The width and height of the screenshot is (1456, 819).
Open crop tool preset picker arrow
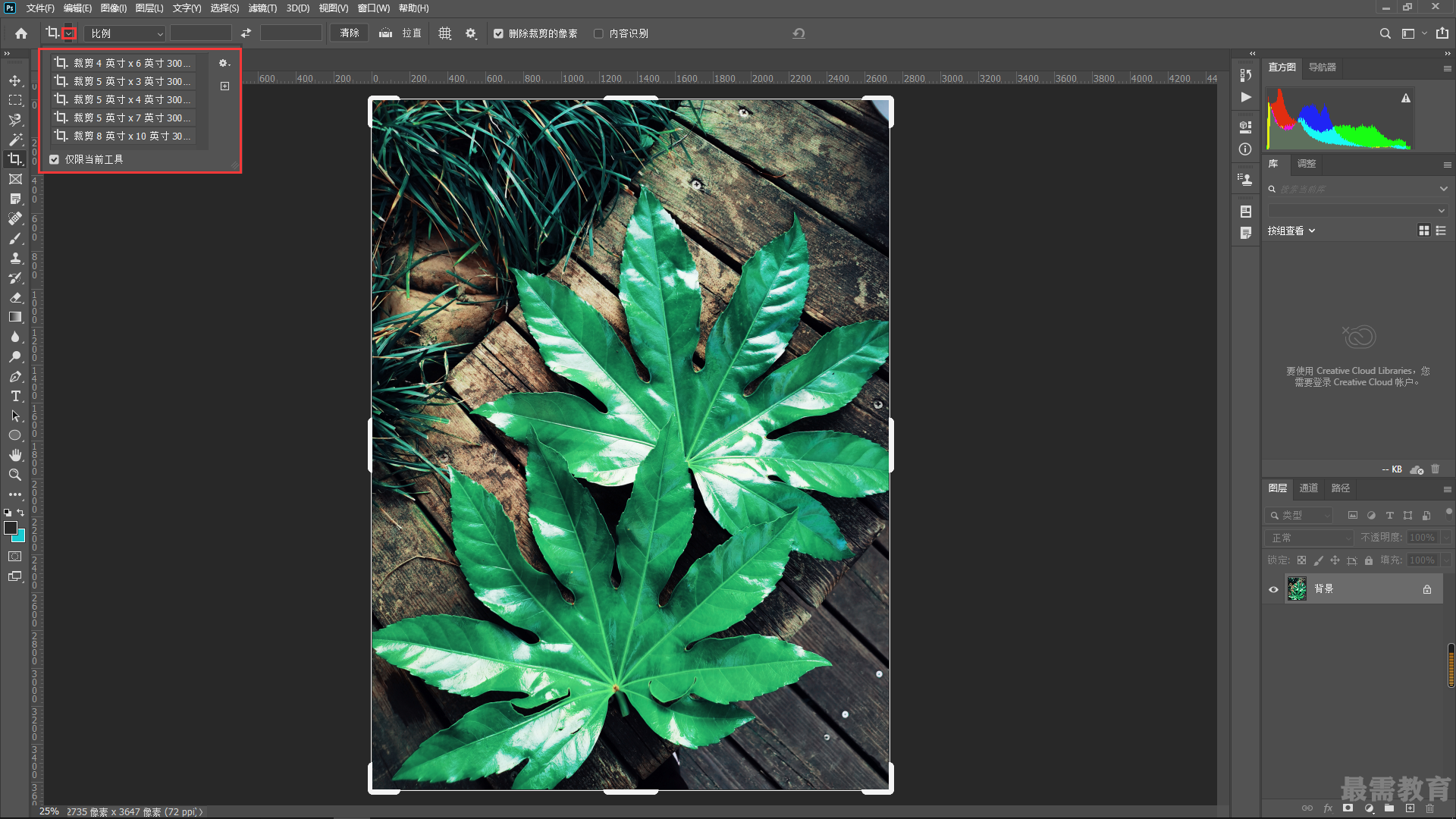(69, 33)
